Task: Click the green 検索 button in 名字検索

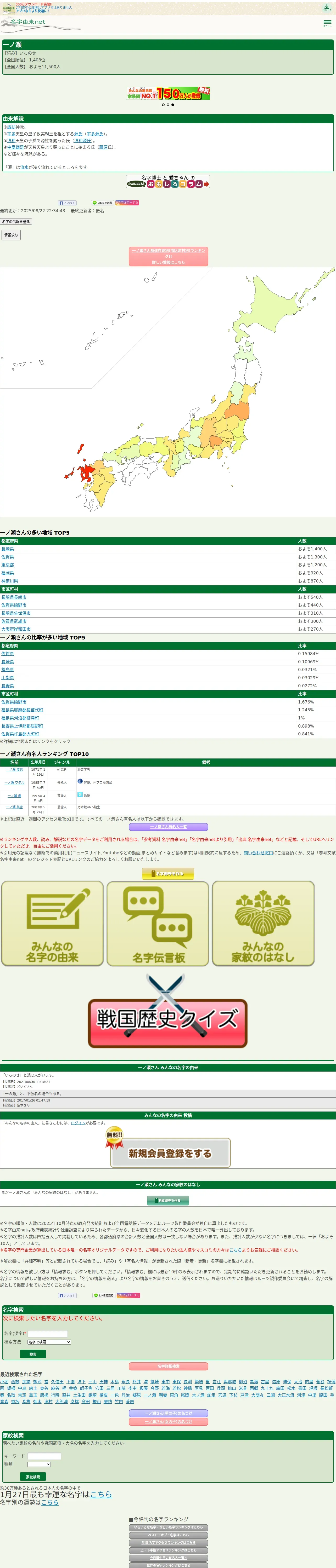Action: pyautogui.click(x=32, y=1354)
